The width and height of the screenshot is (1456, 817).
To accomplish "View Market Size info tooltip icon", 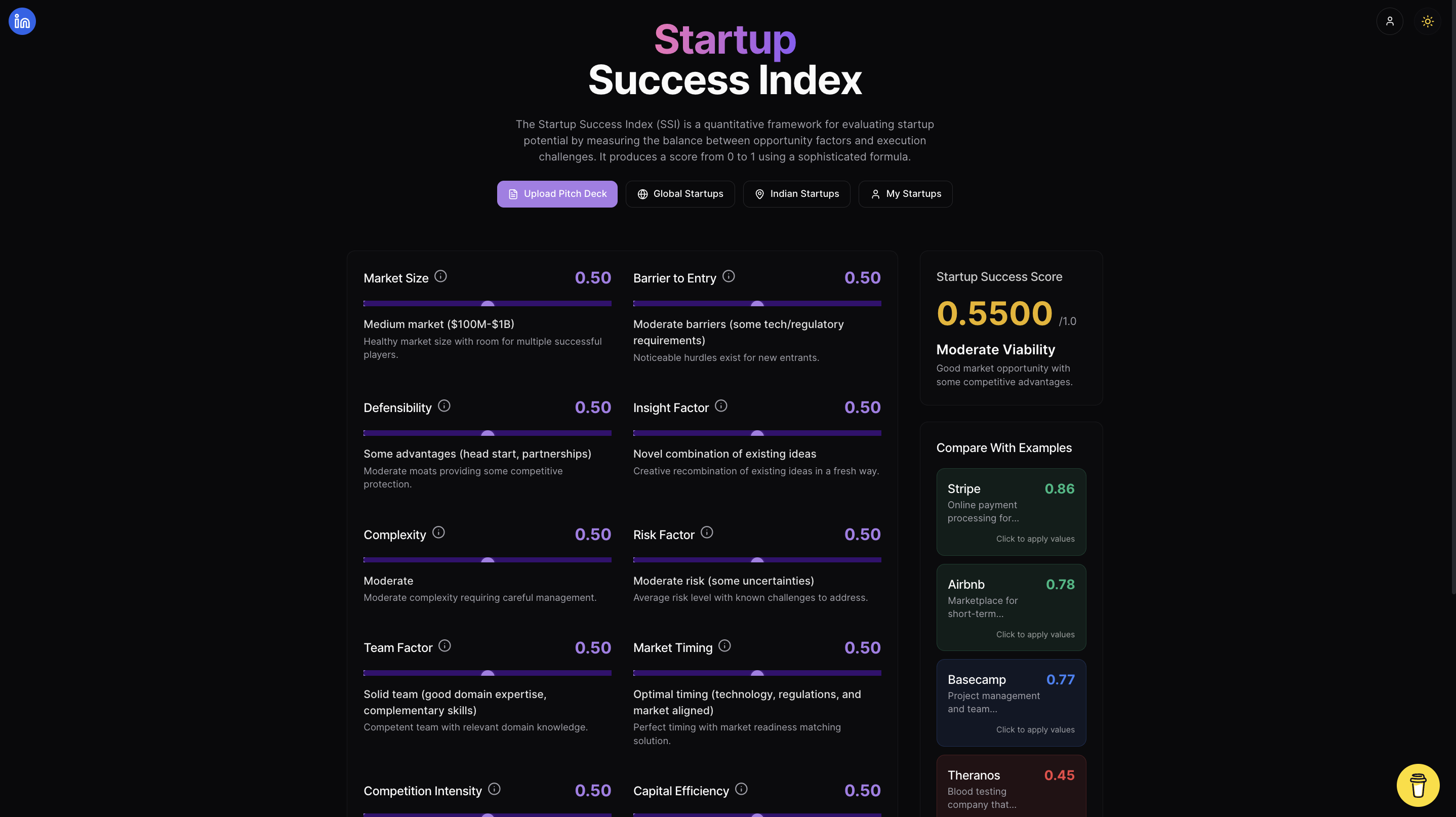I will click(x=441, y=276).
